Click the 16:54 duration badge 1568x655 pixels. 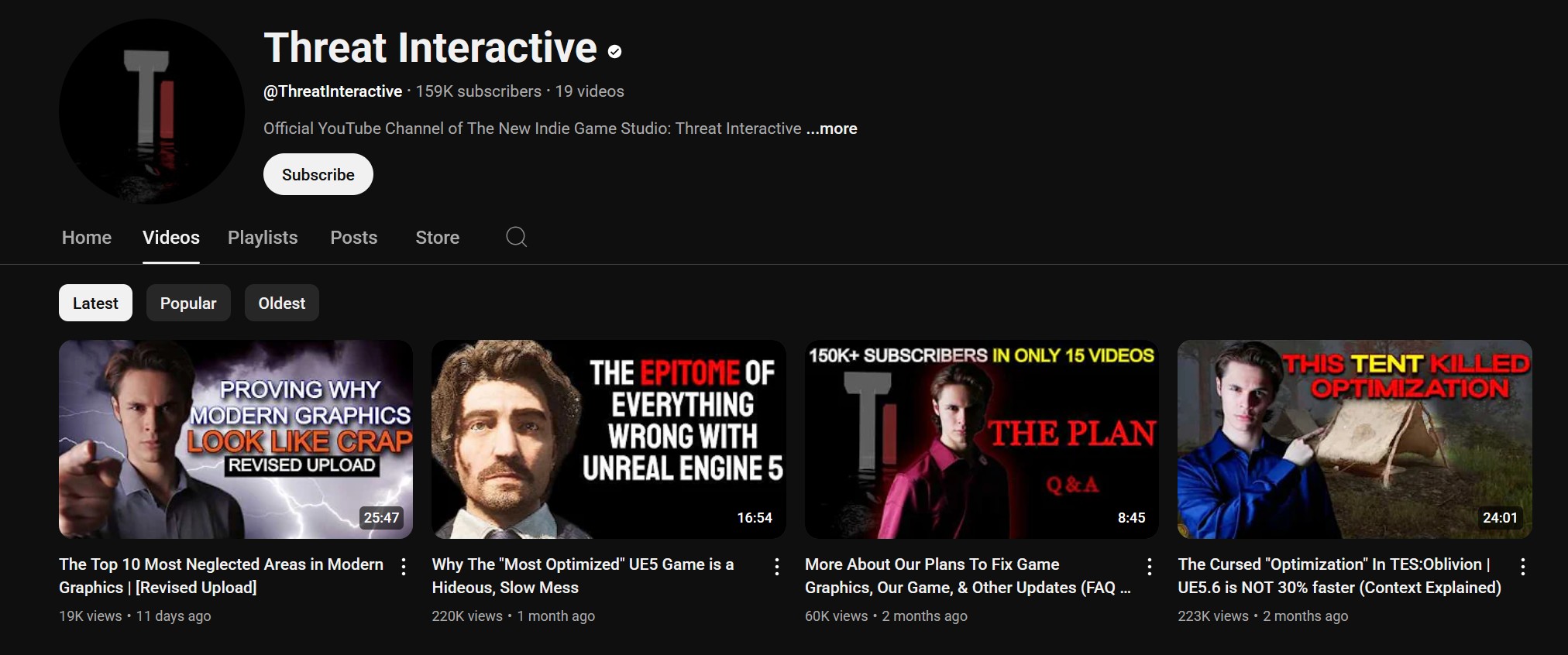755,518
